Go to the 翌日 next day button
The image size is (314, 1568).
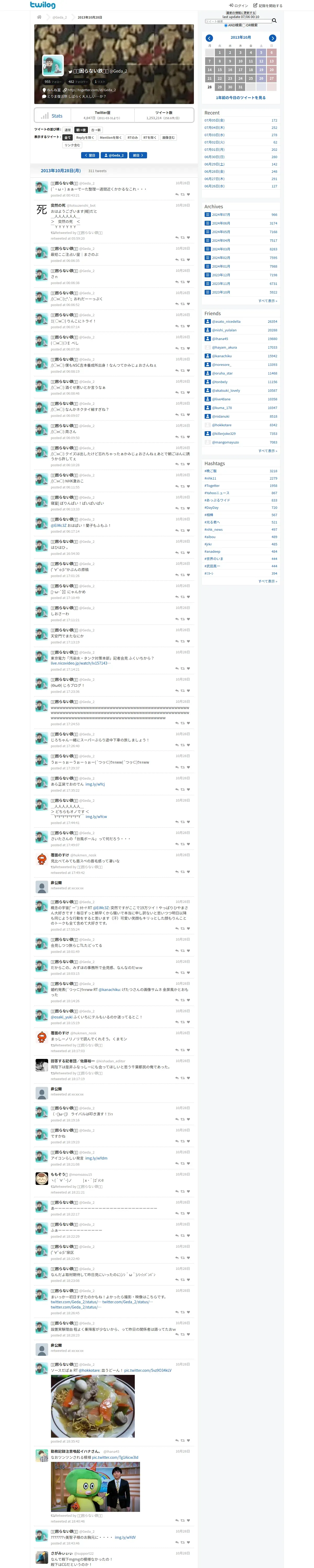coord(90,156)
